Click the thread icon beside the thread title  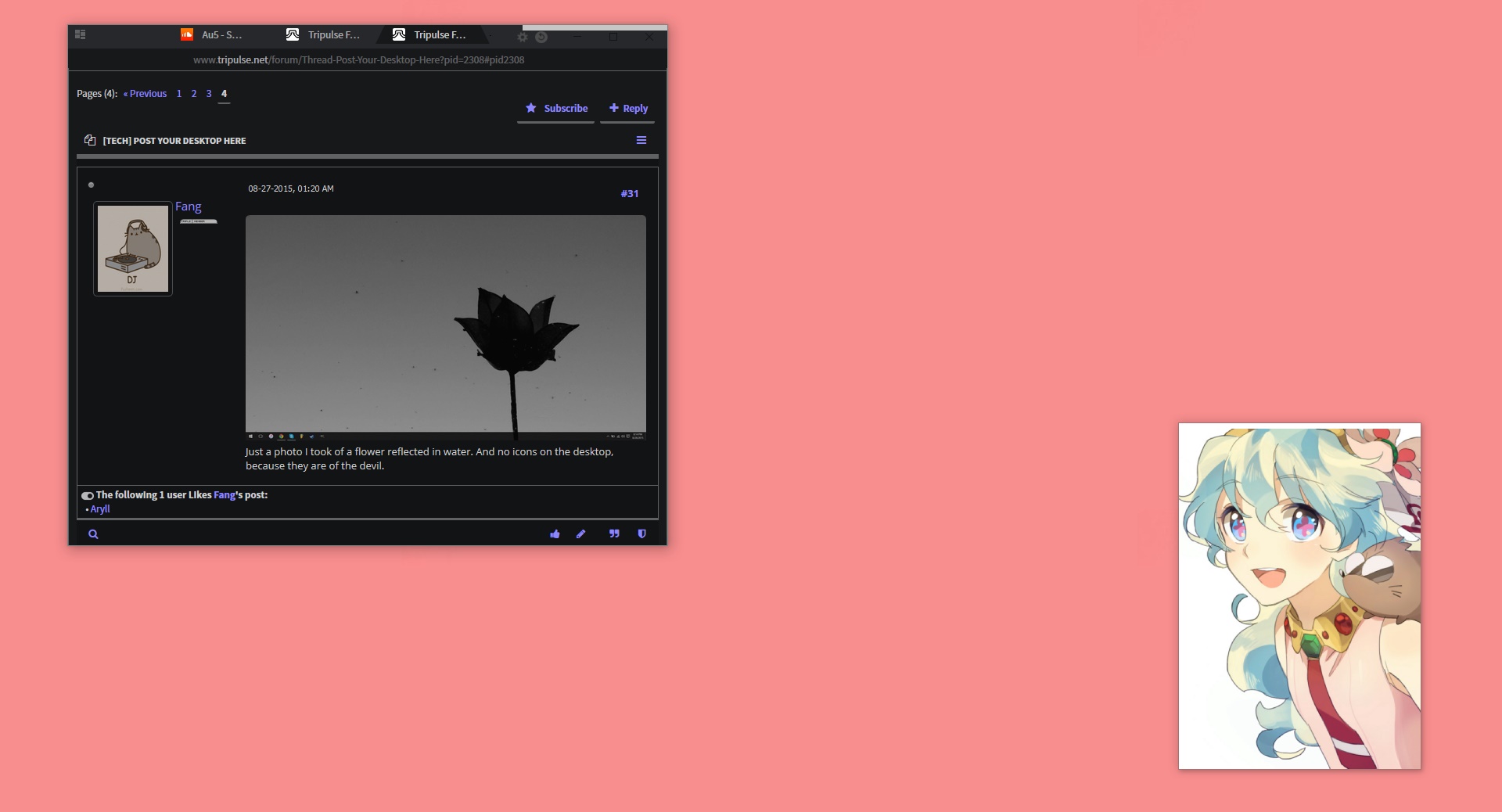coord(90,140)
